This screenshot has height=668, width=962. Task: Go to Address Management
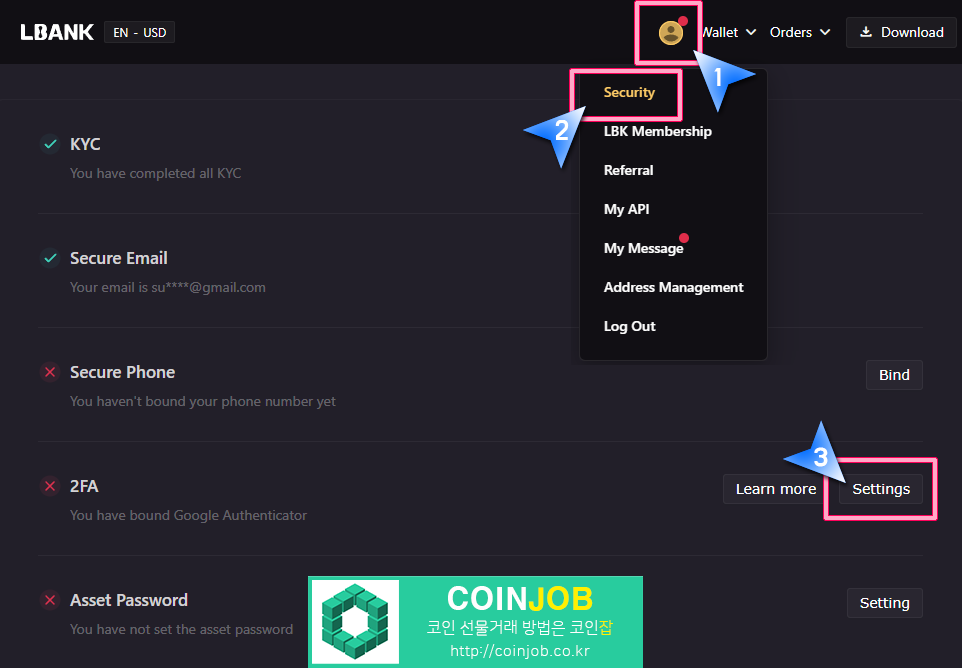[x=674, y=287]
